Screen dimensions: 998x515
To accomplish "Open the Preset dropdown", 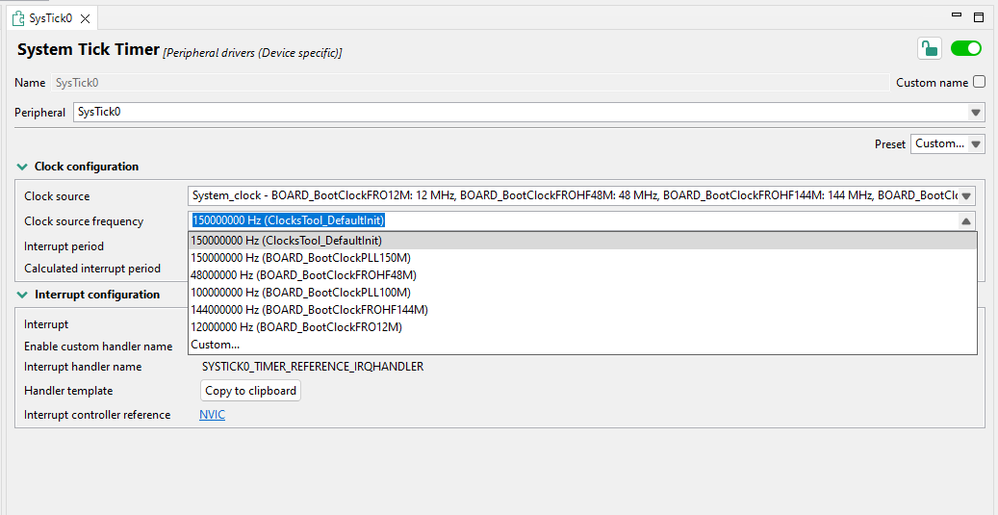I will pyautogui.click(x=976, y=144).
